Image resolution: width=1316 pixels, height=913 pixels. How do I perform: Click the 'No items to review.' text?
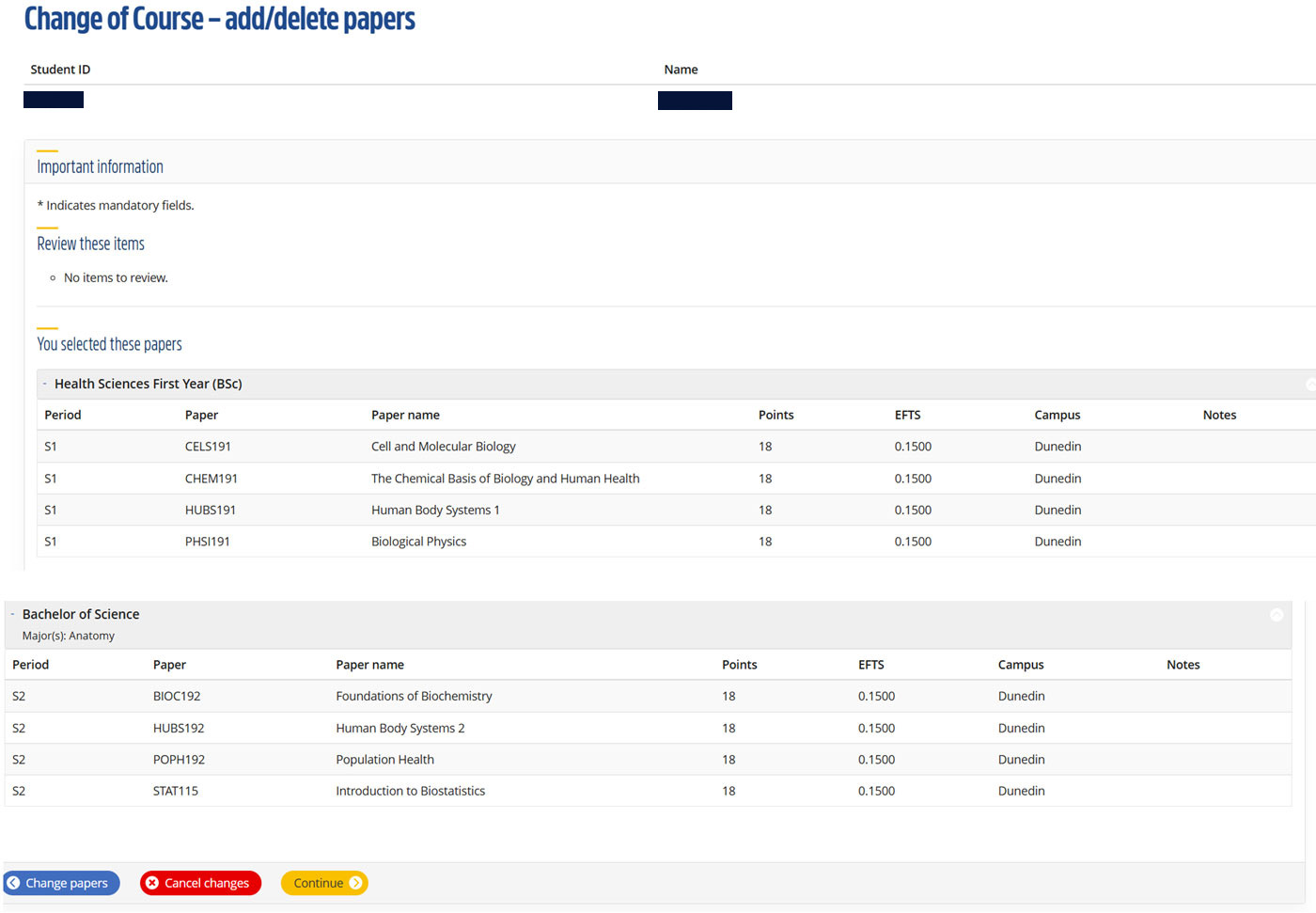tap(116, 277)
